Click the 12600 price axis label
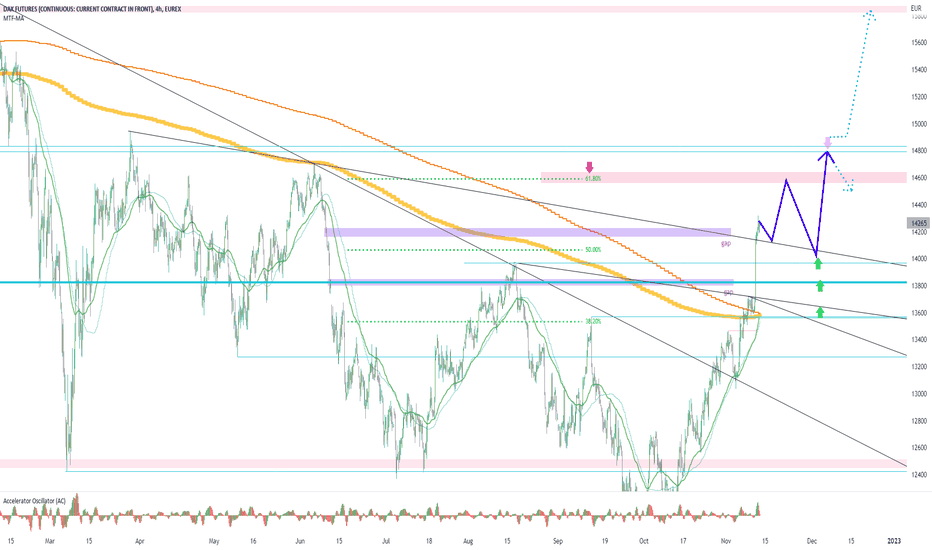Image resolution: width=932 pixels, height=550 pixels. point(919,448)
